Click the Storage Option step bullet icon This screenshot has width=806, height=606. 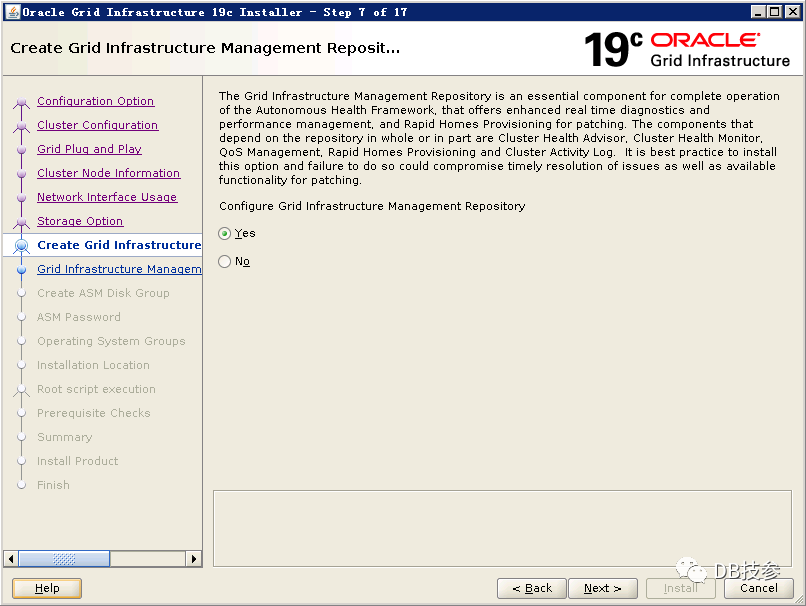[22, 222]
